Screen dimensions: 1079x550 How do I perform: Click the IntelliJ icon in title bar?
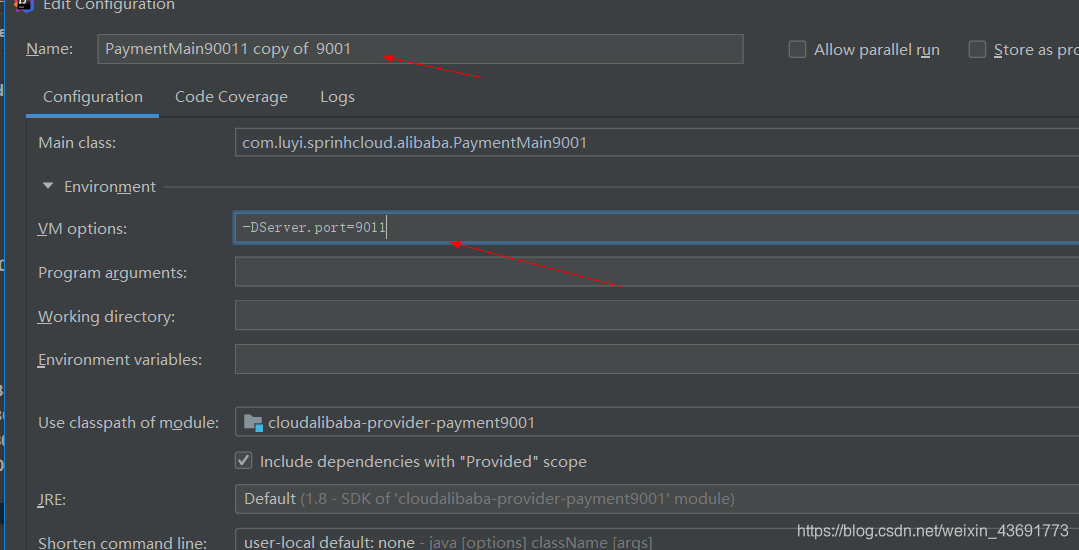[24, 5]
